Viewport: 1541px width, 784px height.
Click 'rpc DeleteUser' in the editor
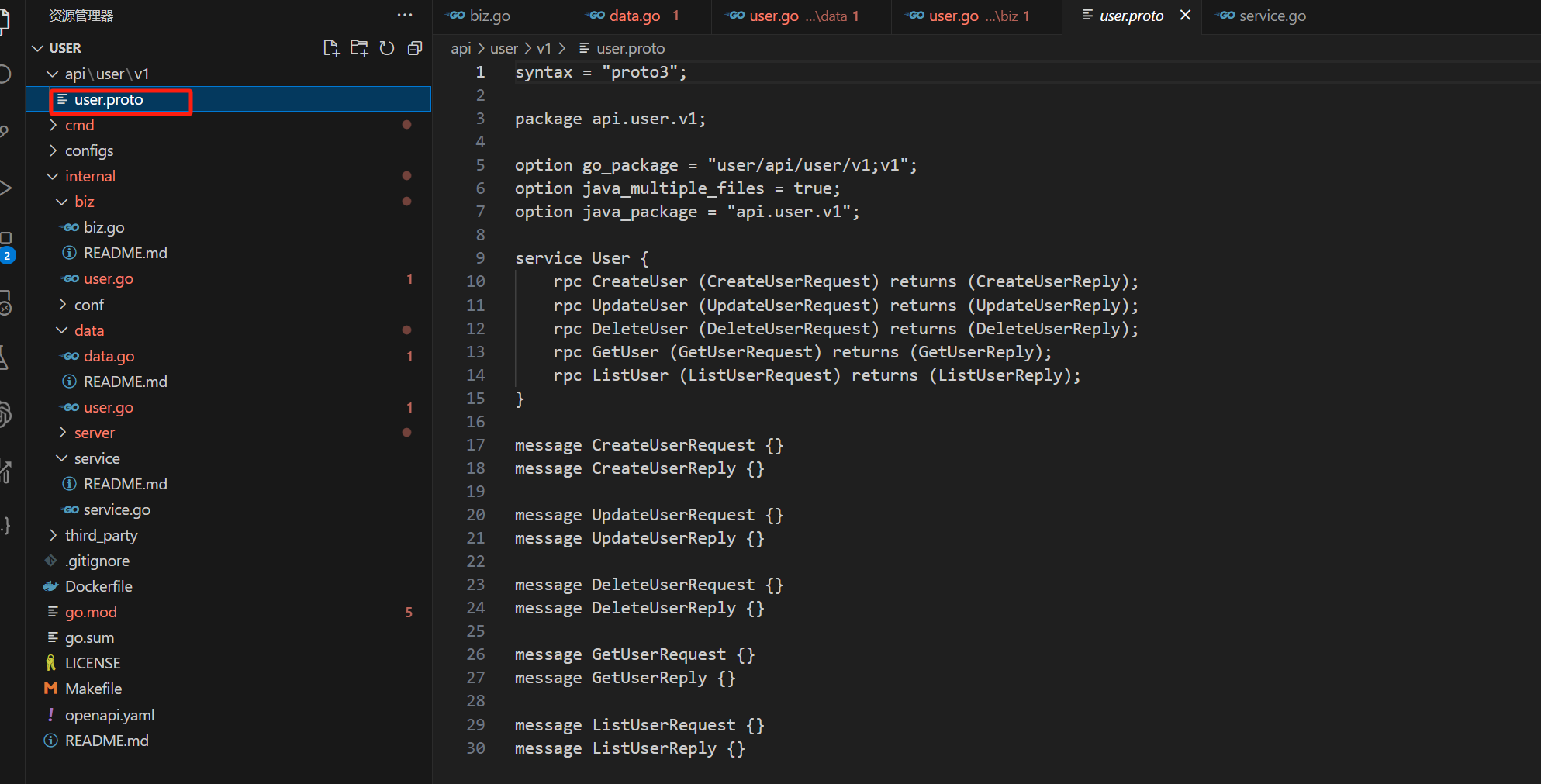coord(620,329)
